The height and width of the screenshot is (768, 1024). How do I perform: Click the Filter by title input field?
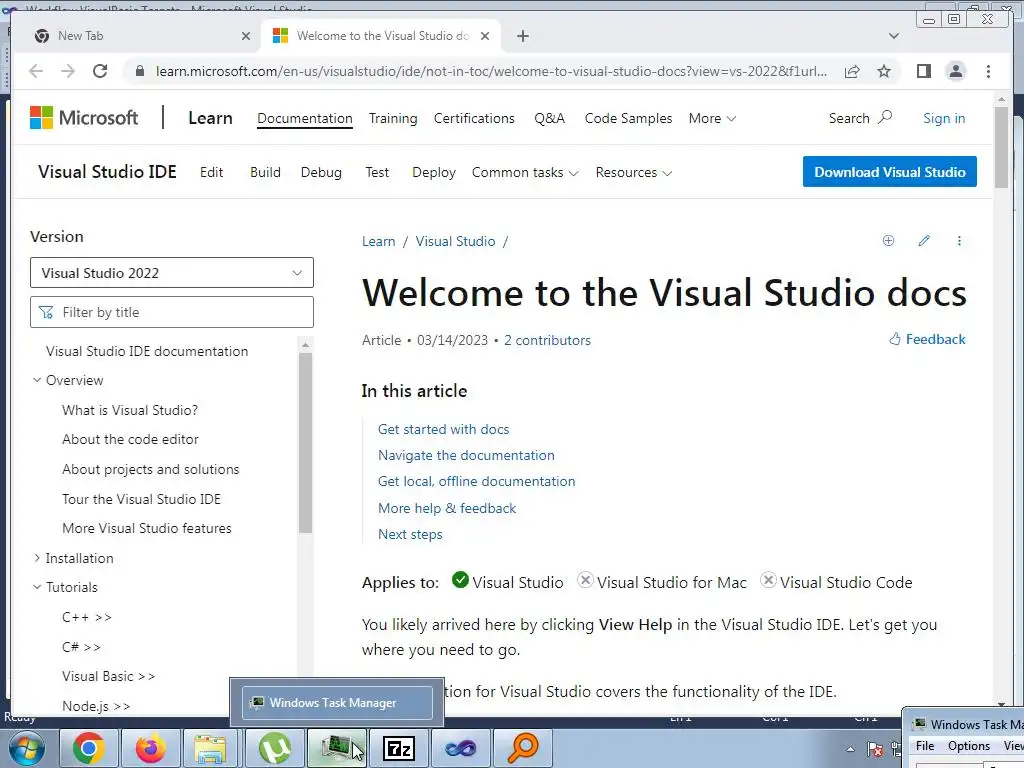pos(172,312)
